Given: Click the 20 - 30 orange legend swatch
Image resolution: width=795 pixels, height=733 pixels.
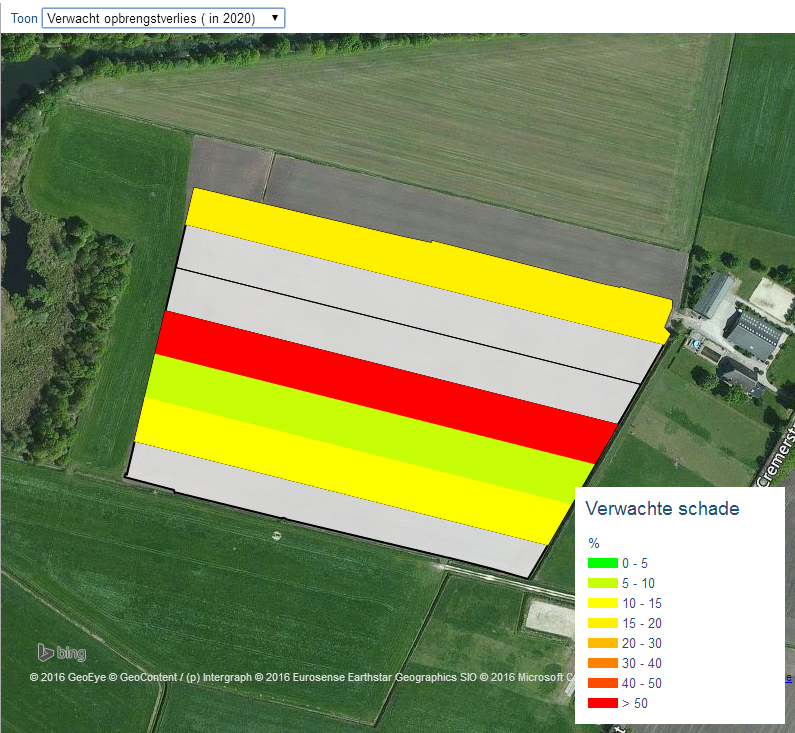Looking at the screenshot, I should pos(602,644).
